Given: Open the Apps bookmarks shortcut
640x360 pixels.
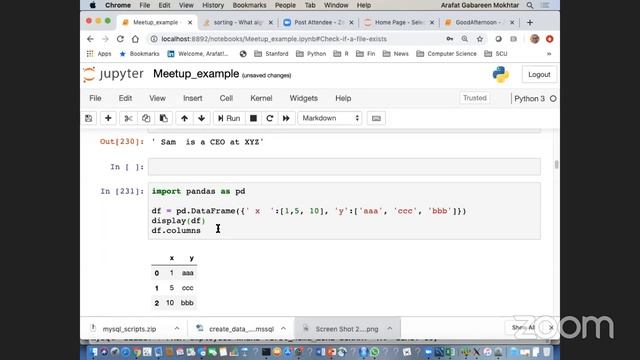Looking at the screenshot, I should 99,54.
